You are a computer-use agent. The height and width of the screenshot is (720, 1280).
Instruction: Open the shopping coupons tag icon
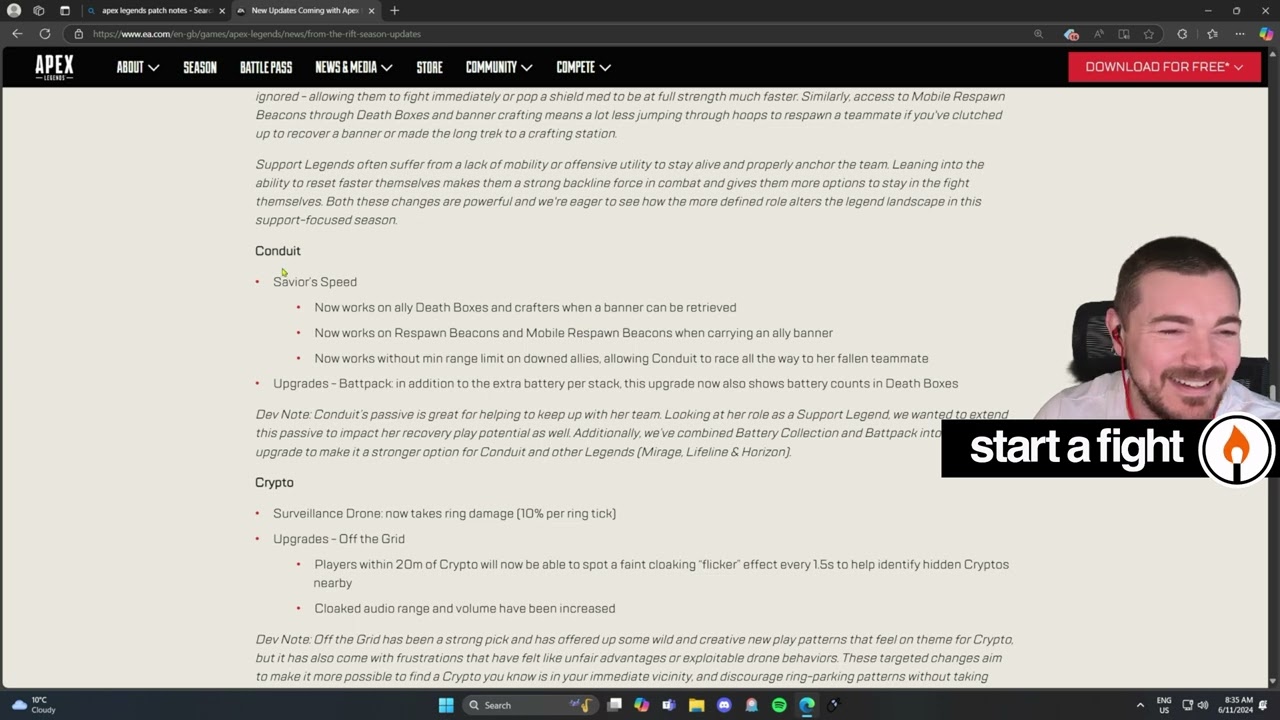click(x=1070, y=34)
